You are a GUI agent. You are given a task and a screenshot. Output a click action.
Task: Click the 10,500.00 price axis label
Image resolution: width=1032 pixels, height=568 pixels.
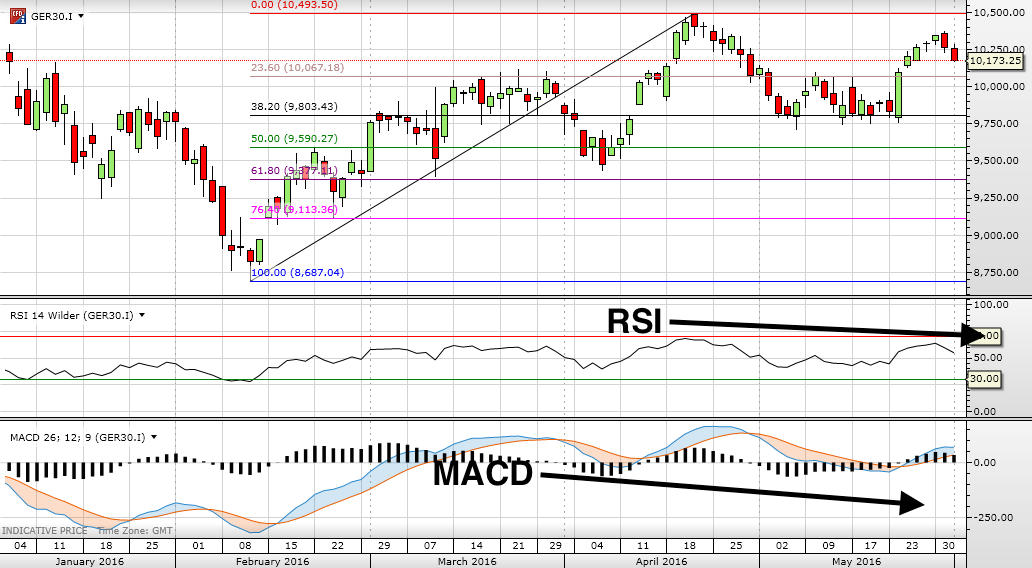996,12
